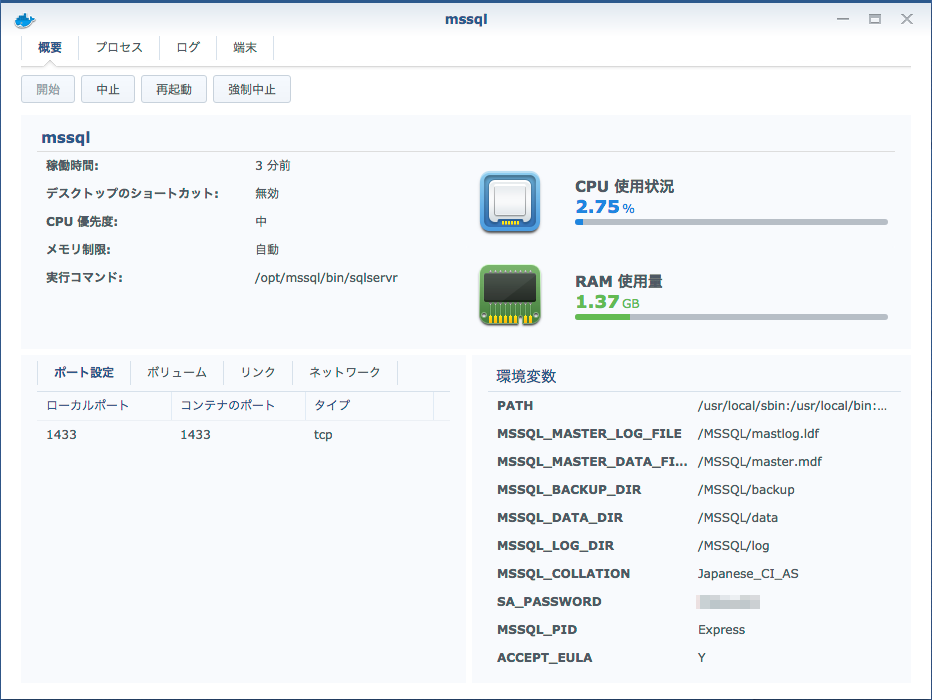
Task: Click the CPU usage progress bar
Action: tap(730, 221)
